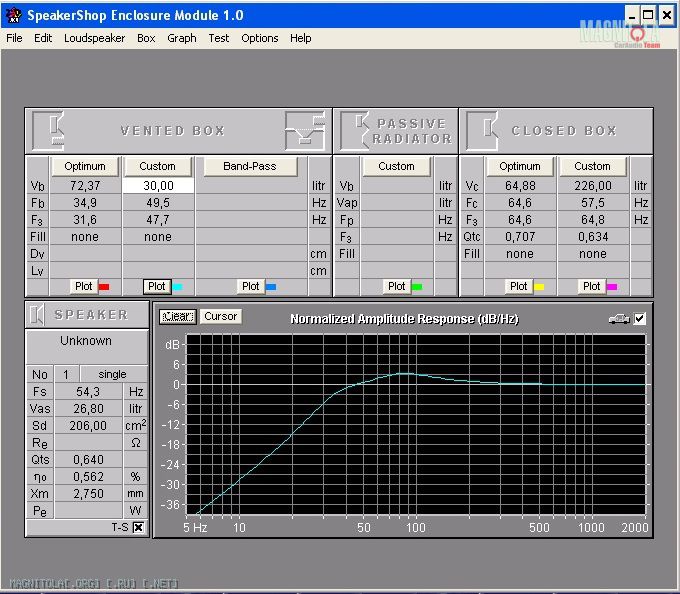
Task: Click the car icon above the graph
Action: [x=618, y=318]
